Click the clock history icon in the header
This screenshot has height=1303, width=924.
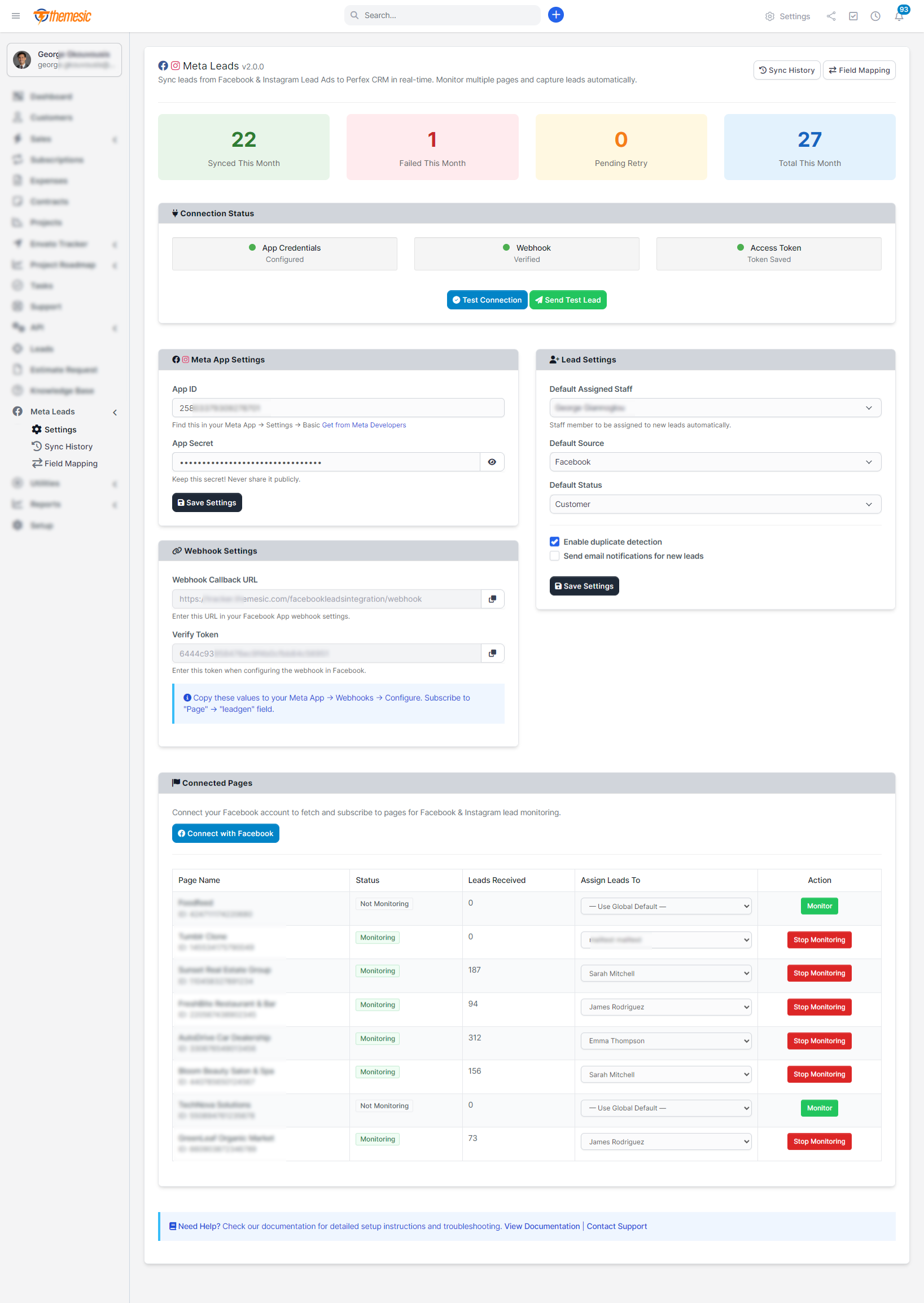tap(874, 16)
